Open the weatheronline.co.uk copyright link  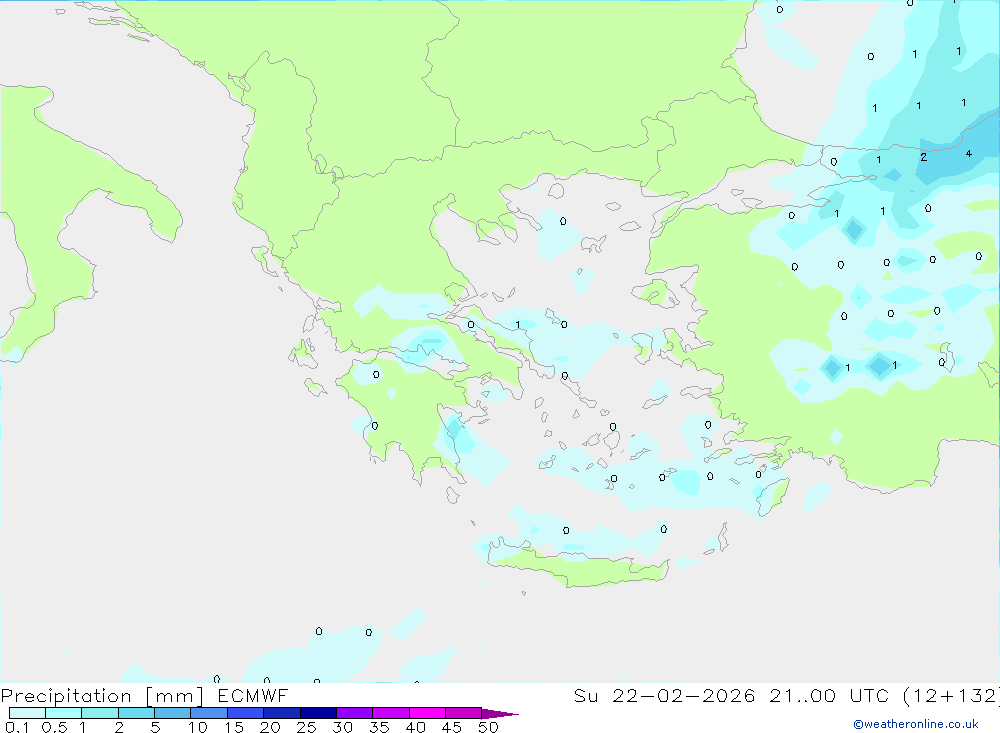916,724
